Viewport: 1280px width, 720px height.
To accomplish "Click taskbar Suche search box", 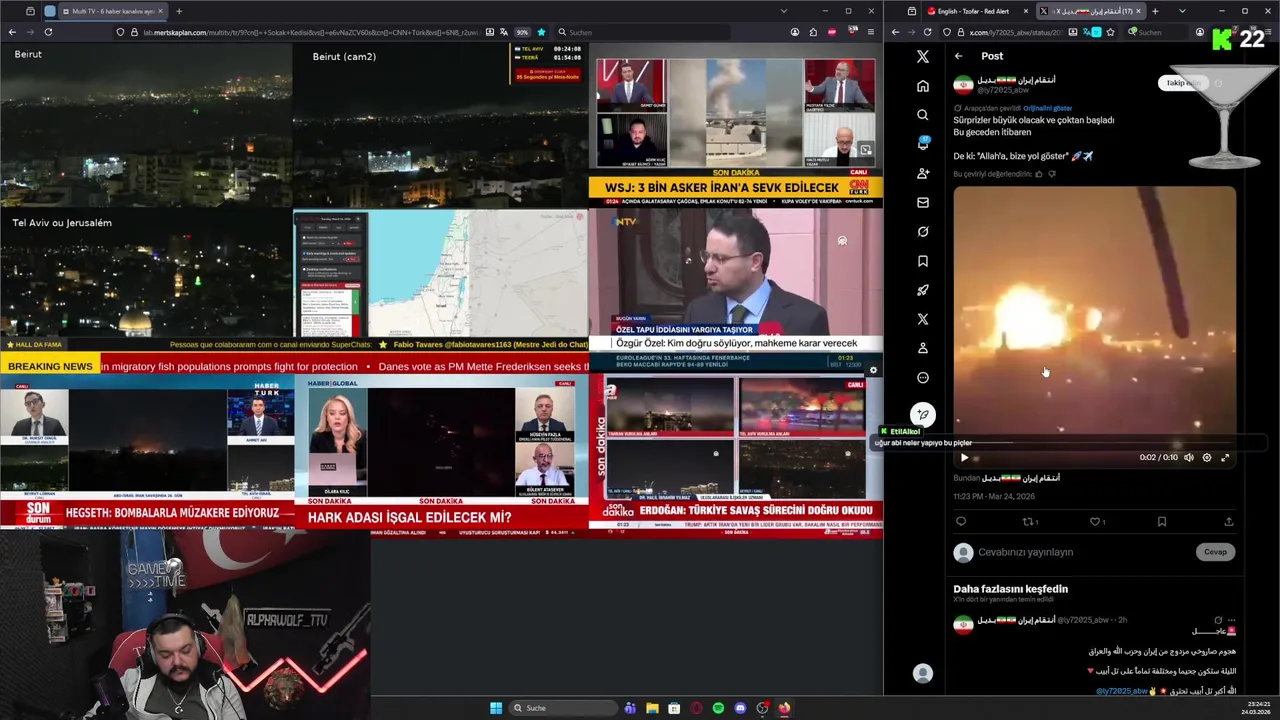I will (562, 708).
